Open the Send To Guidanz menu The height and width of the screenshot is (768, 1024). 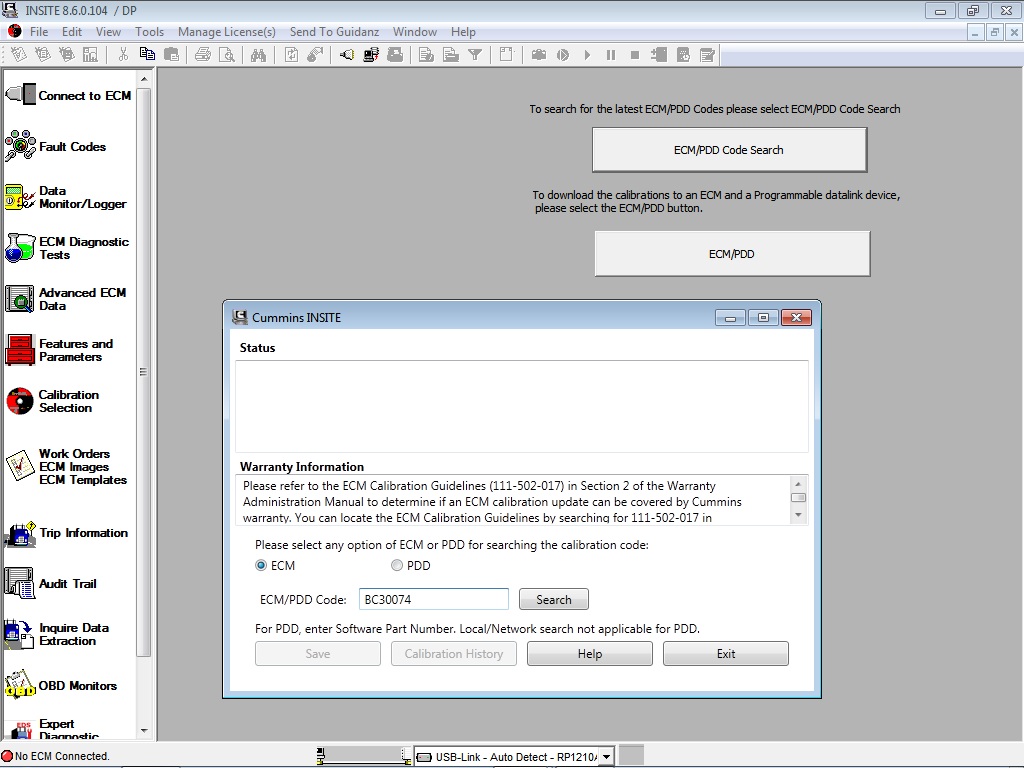click(x=334, y=31)
